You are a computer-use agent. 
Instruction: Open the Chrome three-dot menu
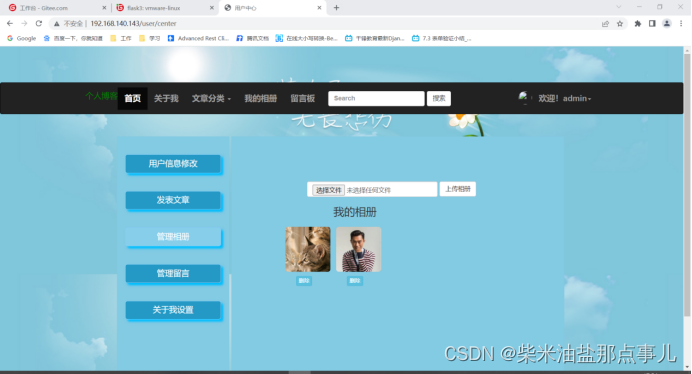click(x=681, y=24)
